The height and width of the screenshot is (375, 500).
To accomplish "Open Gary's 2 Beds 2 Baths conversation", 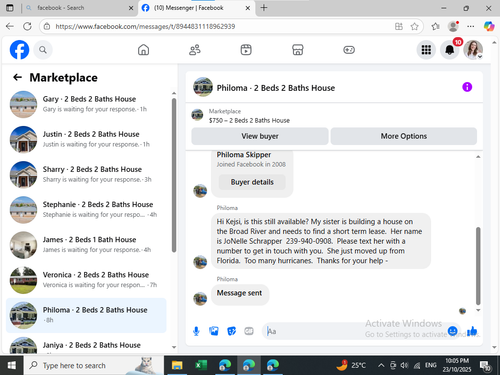I will click(86, 104).
